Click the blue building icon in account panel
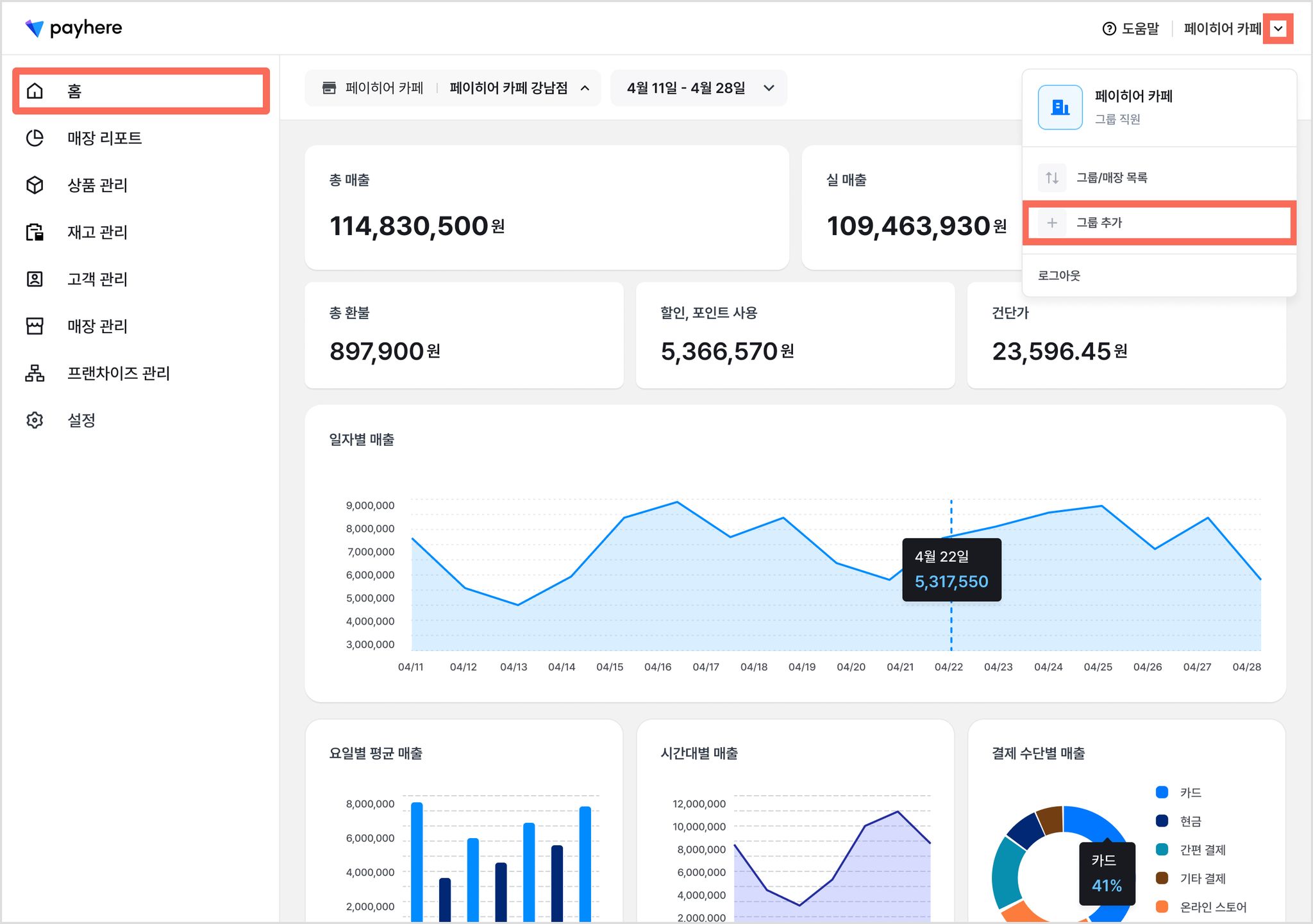This screenshot has height=924, width=1313. pos(1060,107)
